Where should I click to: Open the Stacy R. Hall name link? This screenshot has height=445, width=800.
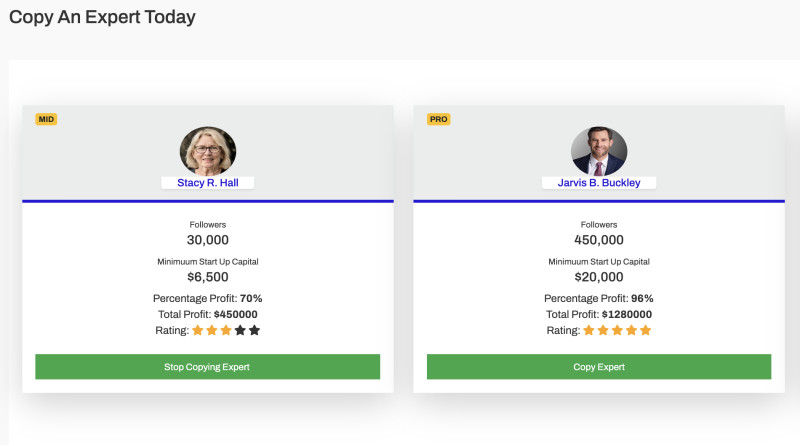point(208,183)
